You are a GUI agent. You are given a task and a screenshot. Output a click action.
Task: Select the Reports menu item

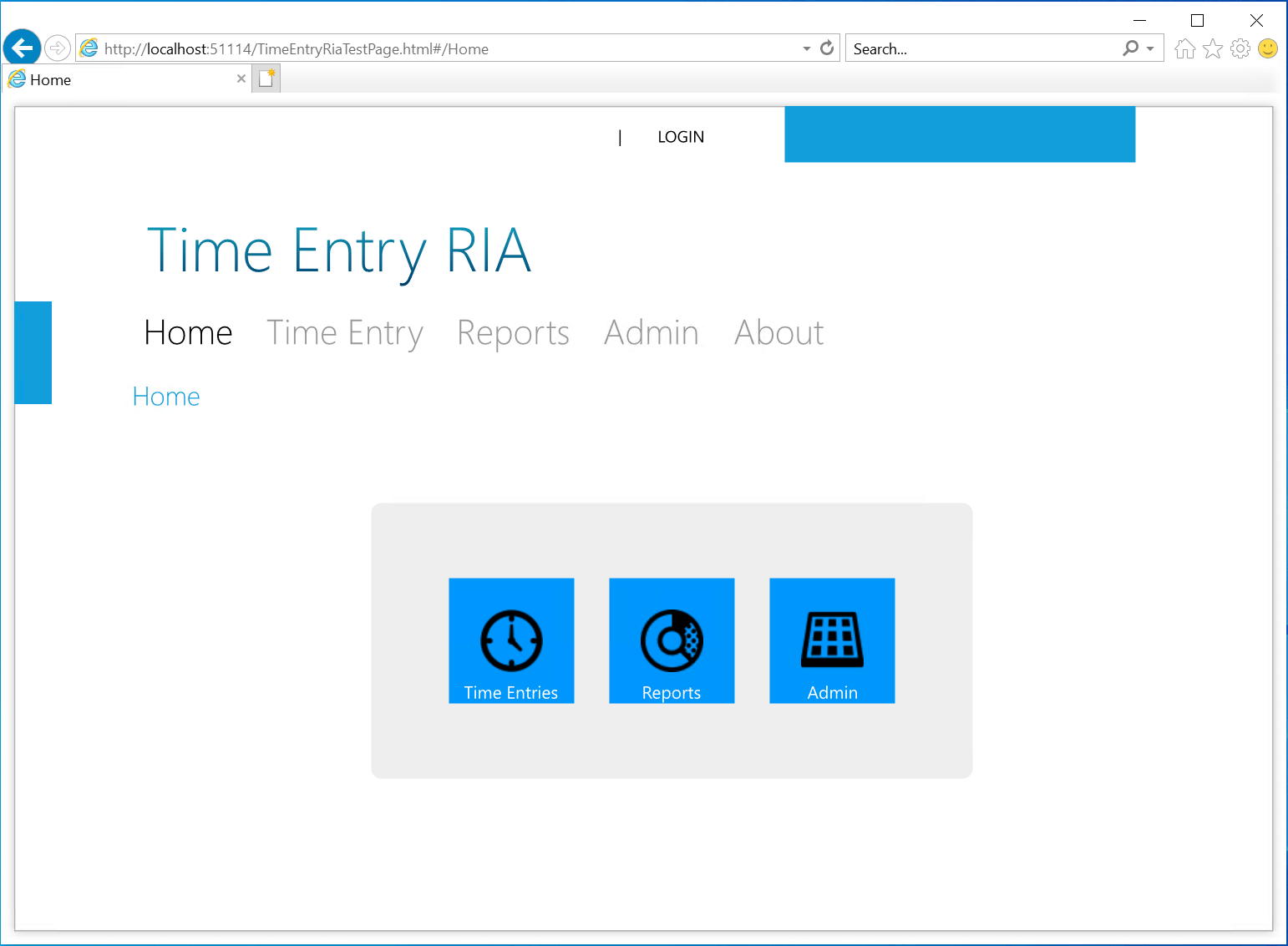pyautogui.click(x=512, y=332)
